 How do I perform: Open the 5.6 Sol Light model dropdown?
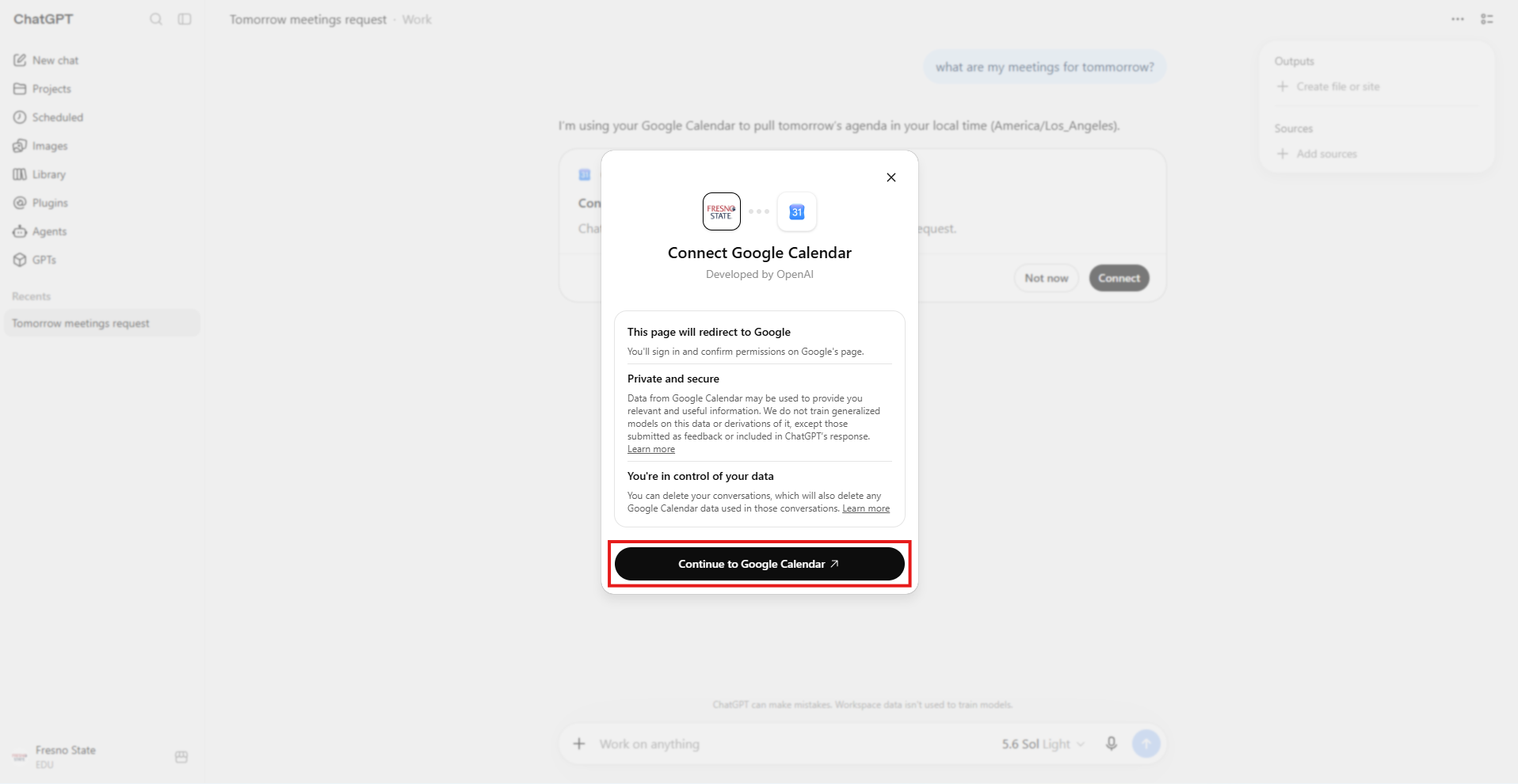tap(1043, 744)
